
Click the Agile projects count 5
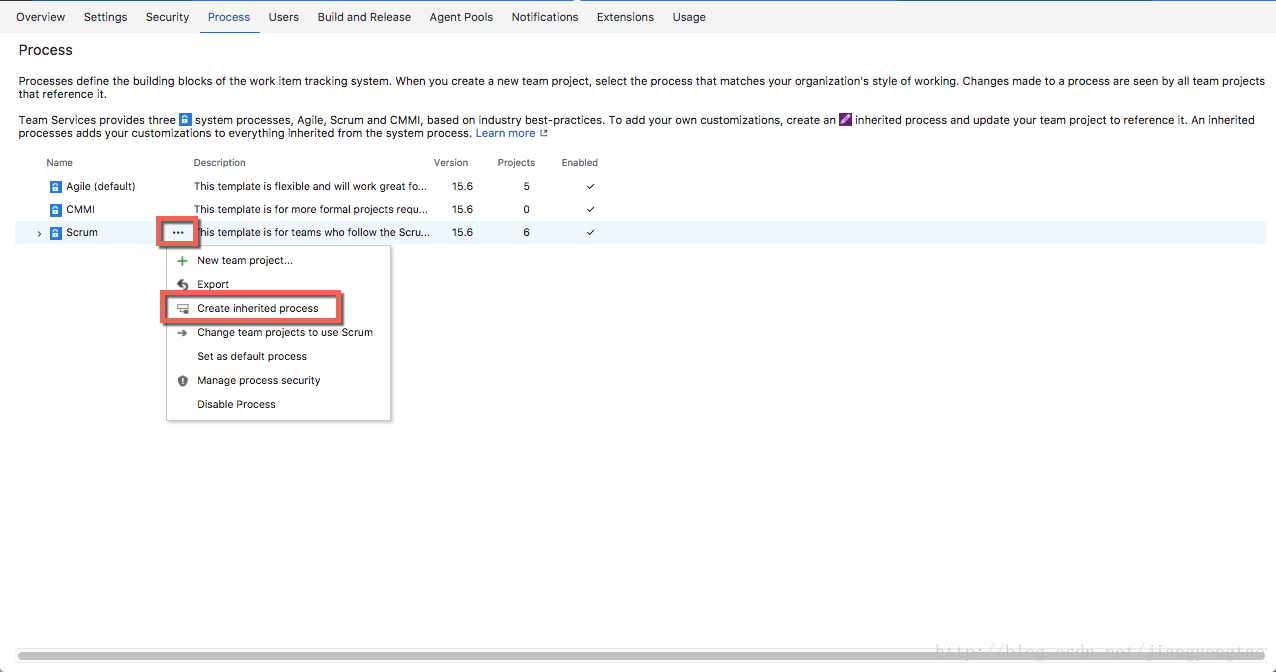(526, 186)
